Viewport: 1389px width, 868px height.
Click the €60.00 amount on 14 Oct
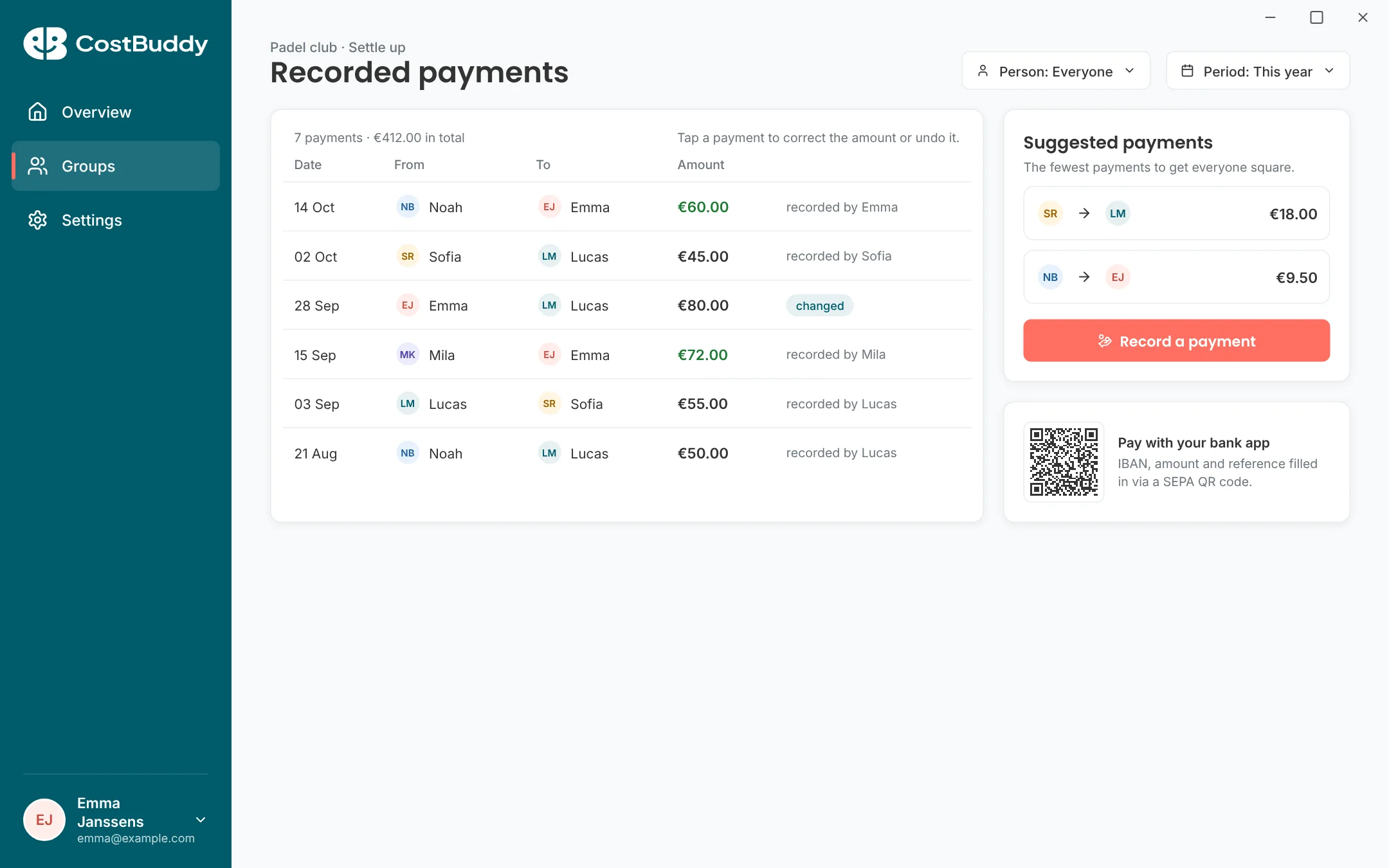[x=703, y=207]
